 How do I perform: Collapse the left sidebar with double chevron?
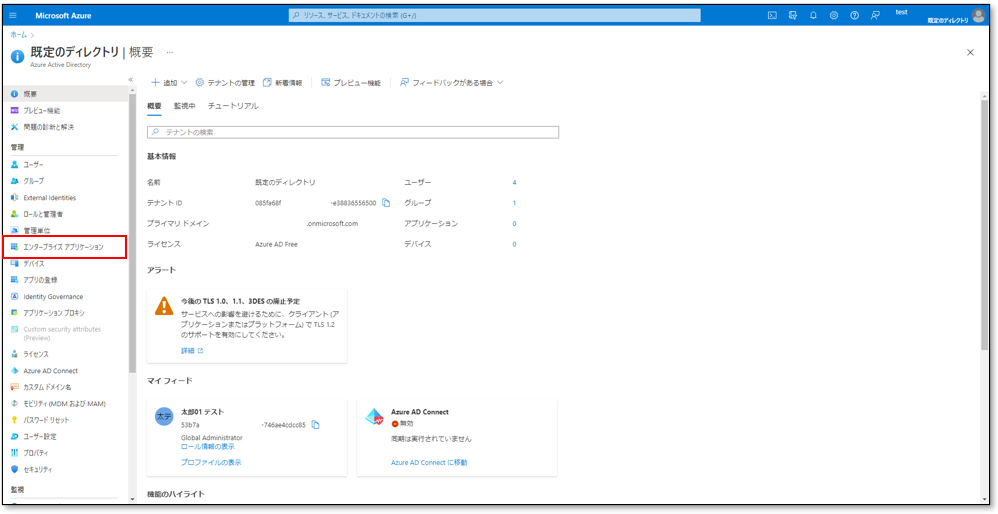pyautogui.click(x=130, y=79)
